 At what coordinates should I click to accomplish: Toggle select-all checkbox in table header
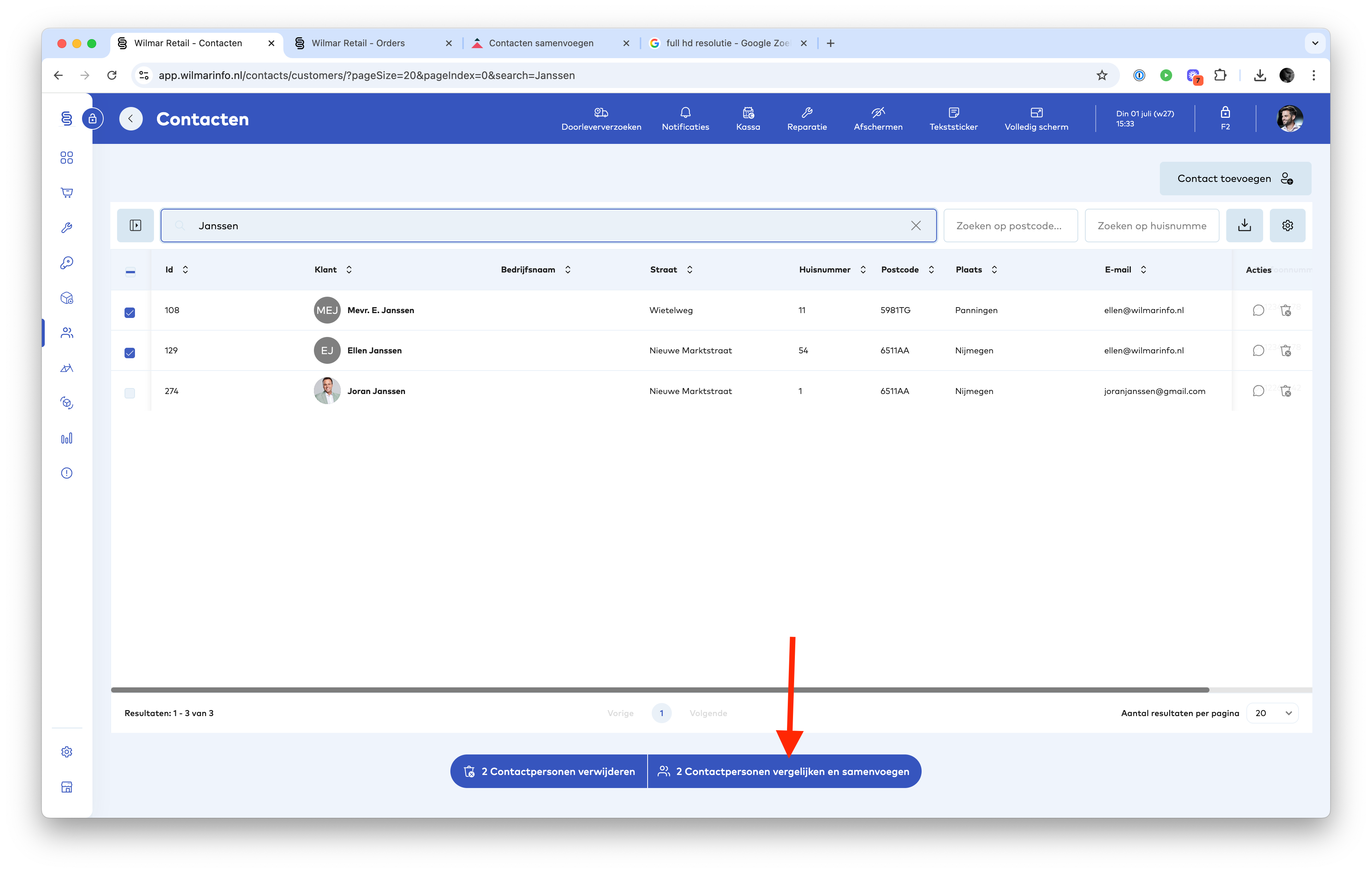point(130,271)
